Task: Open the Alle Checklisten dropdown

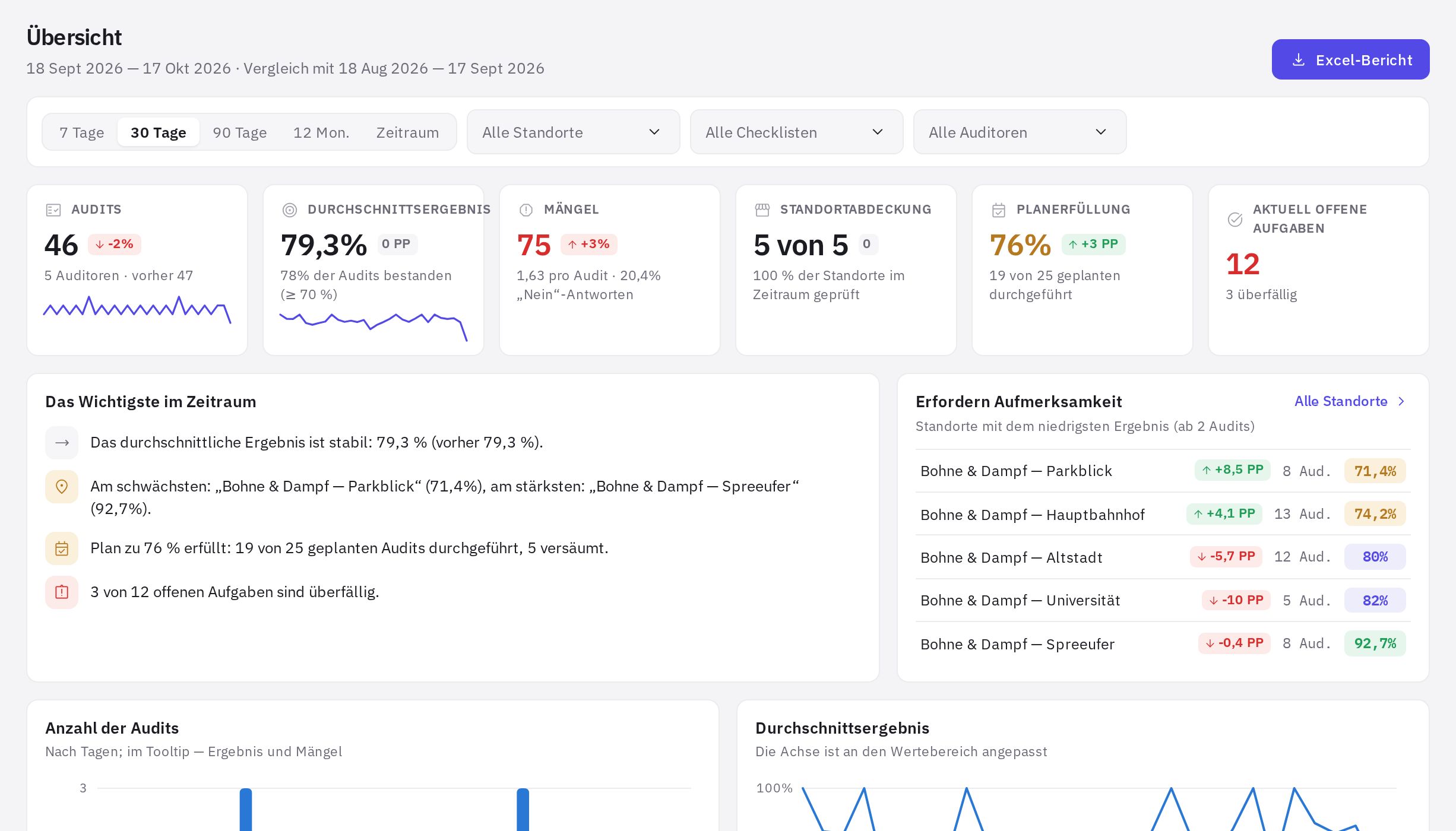Action: (x=797, y=132)
